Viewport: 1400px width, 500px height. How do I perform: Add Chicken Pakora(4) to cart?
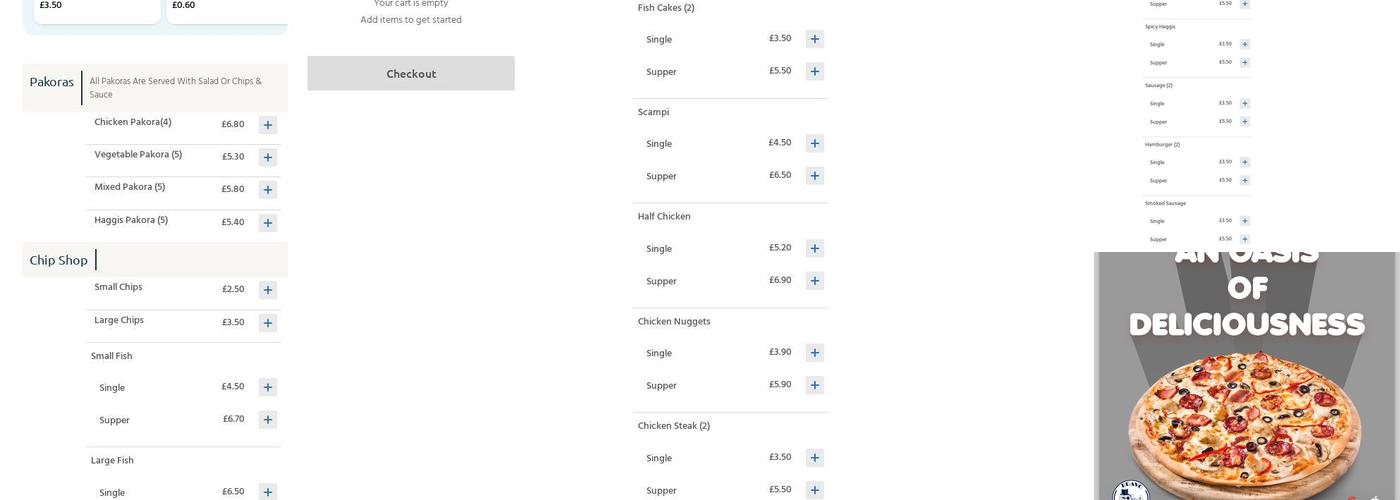pos(267,125)
